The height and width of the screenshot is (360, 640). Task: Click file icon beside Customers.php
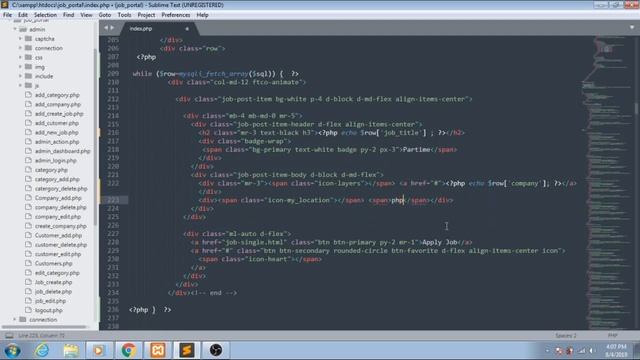[28, 263]
